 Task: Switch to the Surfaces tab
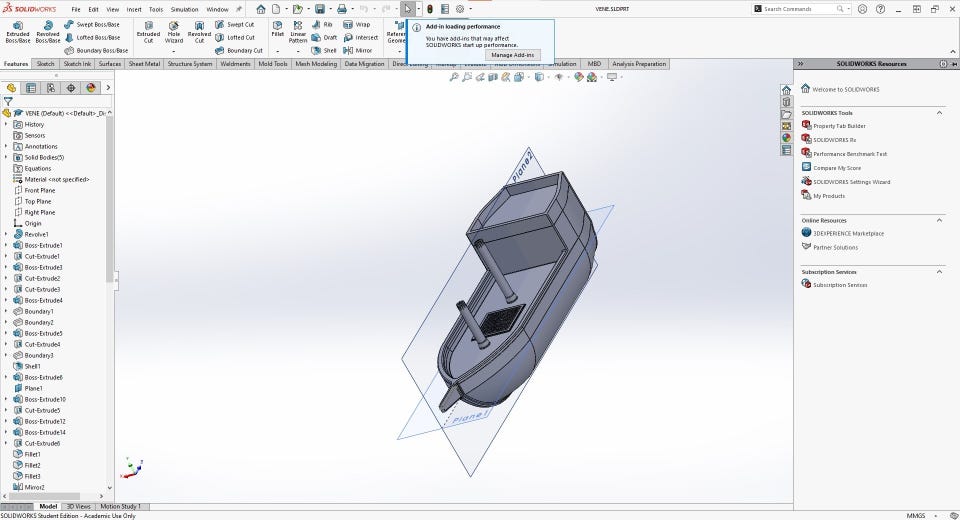coord(110,64)
